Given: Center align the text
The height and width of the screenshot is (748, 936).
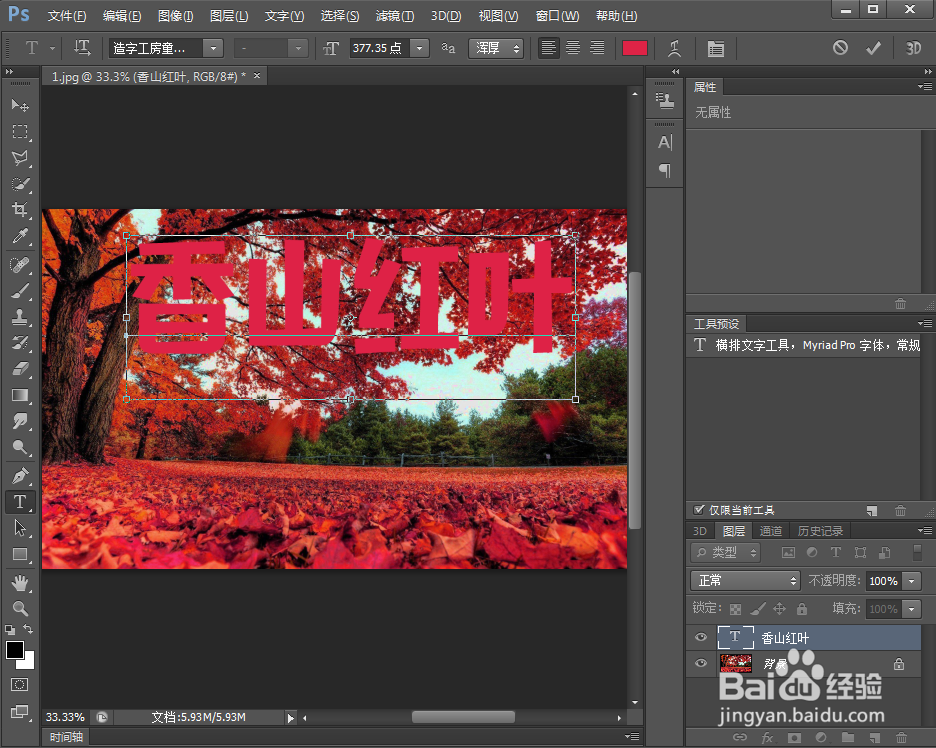Looking at the screenshot, I should click(x=572, y=48).
